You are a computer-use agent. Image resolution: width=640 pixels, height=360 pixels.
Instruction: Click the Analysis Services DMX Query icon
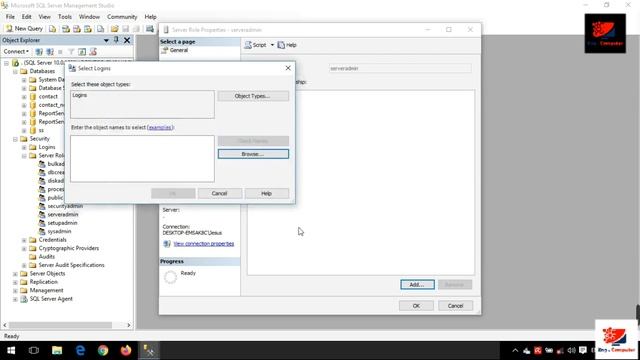(x=76, y=29)
